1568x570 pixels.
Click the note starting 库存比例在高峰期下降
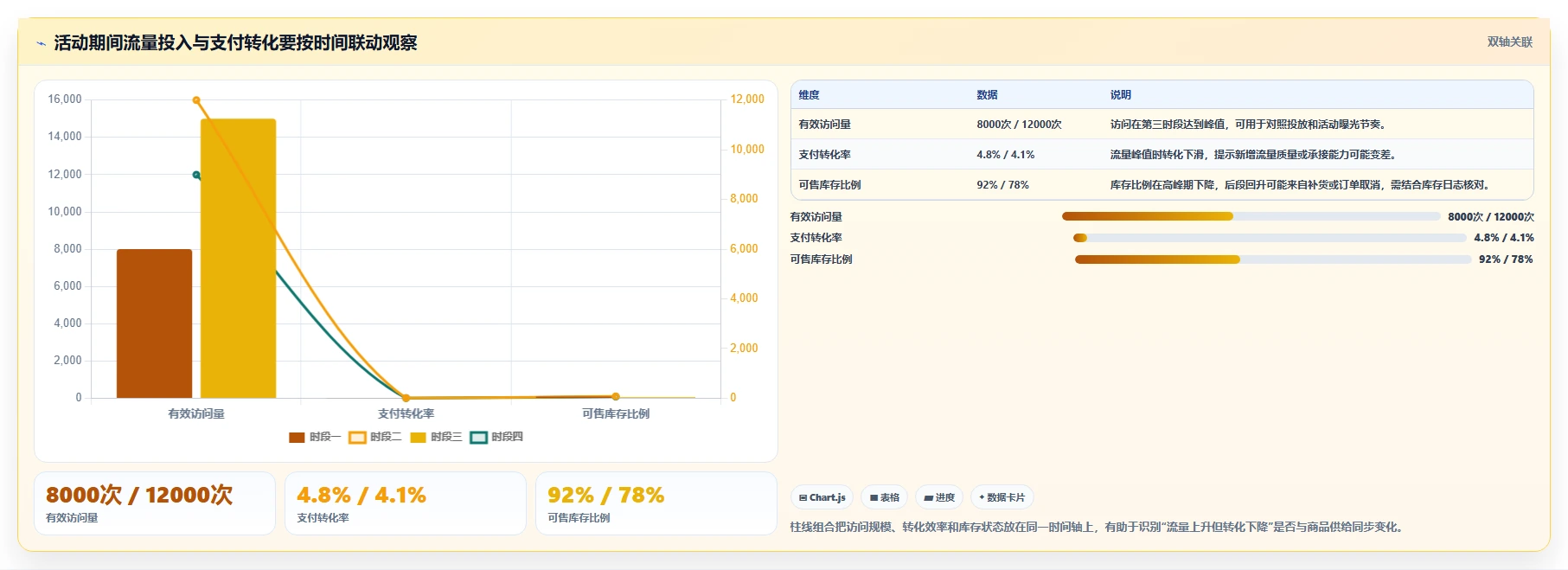tap(1302, 185)
